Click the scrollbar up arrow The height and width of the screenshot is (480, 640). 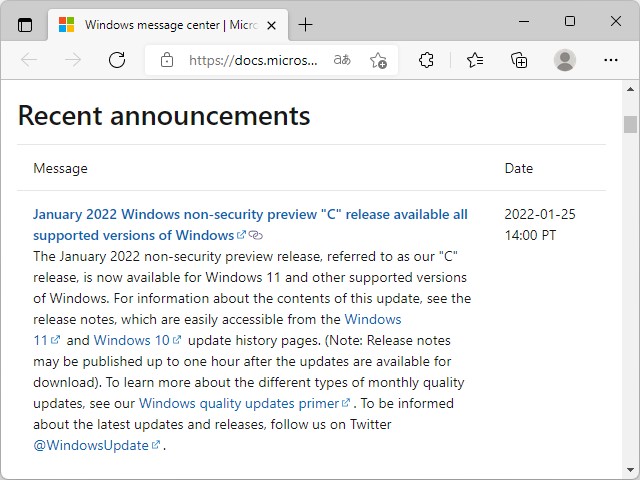pyautogui.click(x=630, y=89)
